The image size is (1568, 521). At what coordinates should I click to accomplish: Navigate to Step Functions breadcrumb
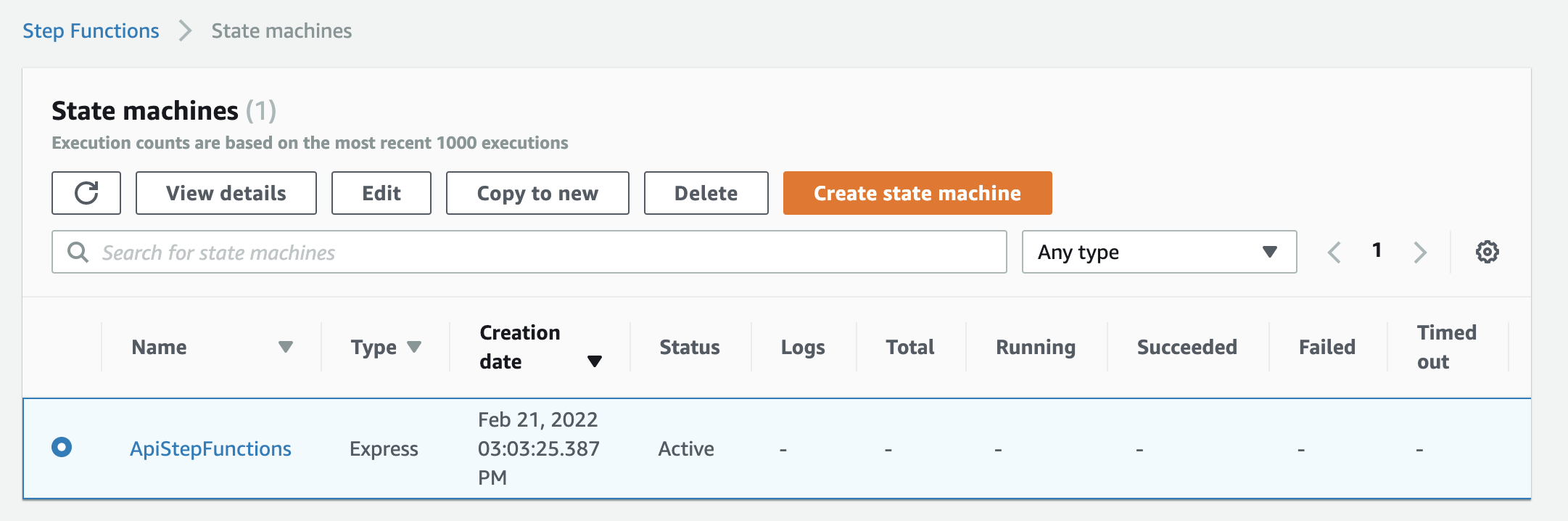91,30
